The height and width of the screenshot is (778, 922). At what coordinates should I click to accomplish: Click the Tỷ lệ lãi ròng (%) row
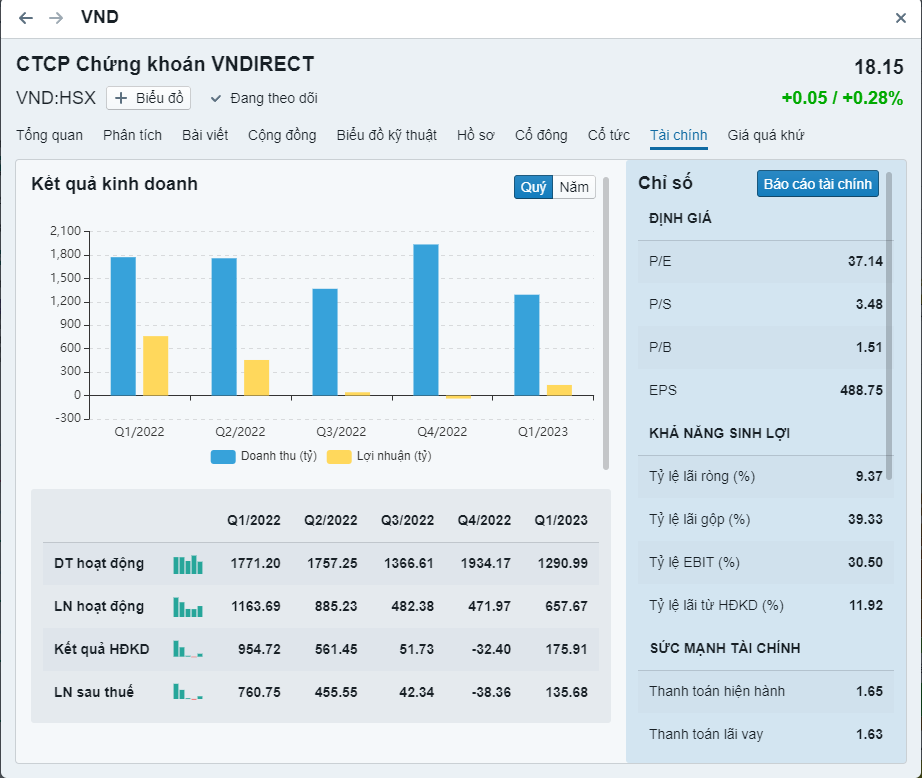766,476
